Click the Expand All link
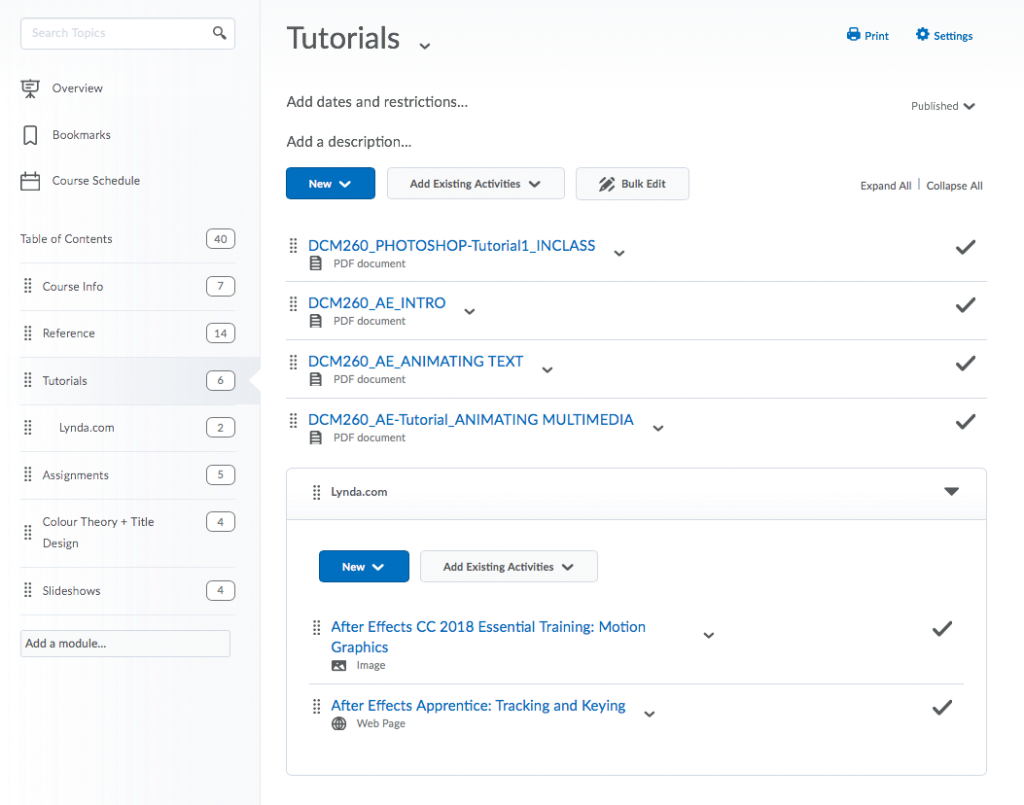The height and width of the screenshot is (805, 1024). click(885, 185)
